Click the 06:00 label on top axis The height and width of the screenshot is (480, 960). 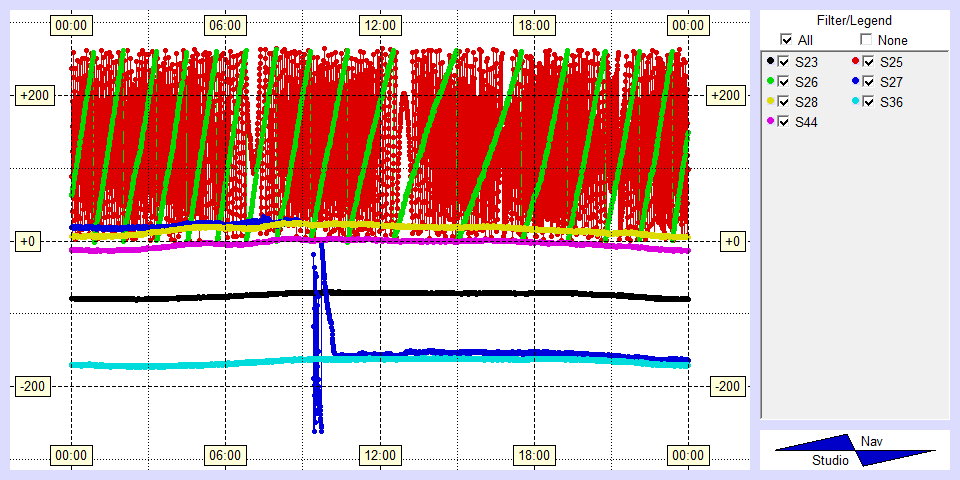coord(224,25)
